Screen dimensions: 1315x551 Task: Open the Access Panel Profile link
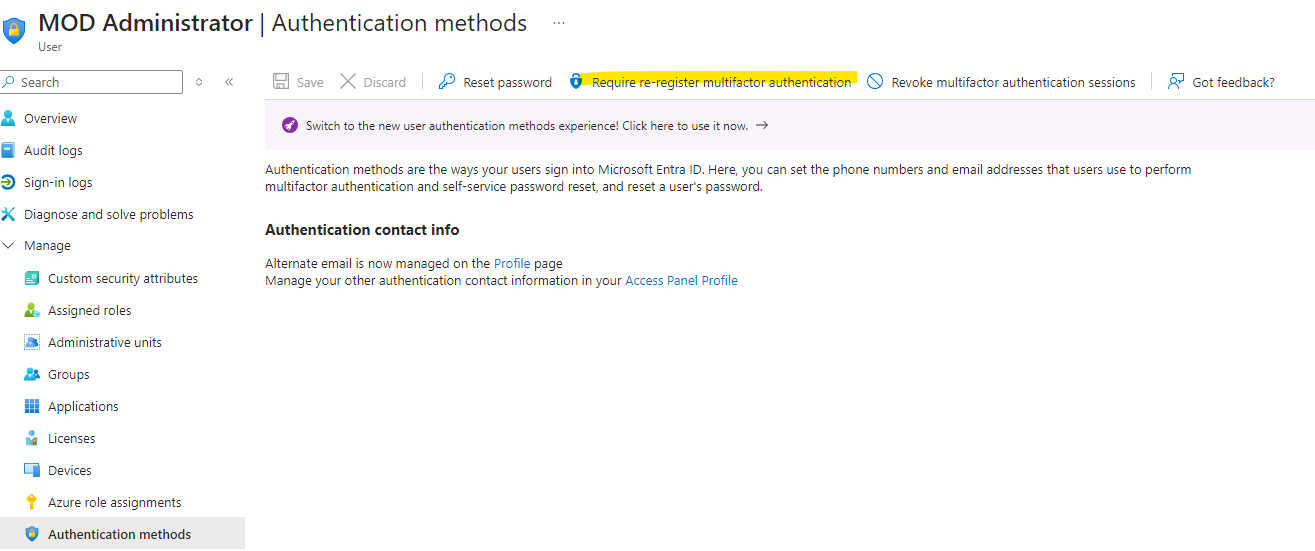682,281
